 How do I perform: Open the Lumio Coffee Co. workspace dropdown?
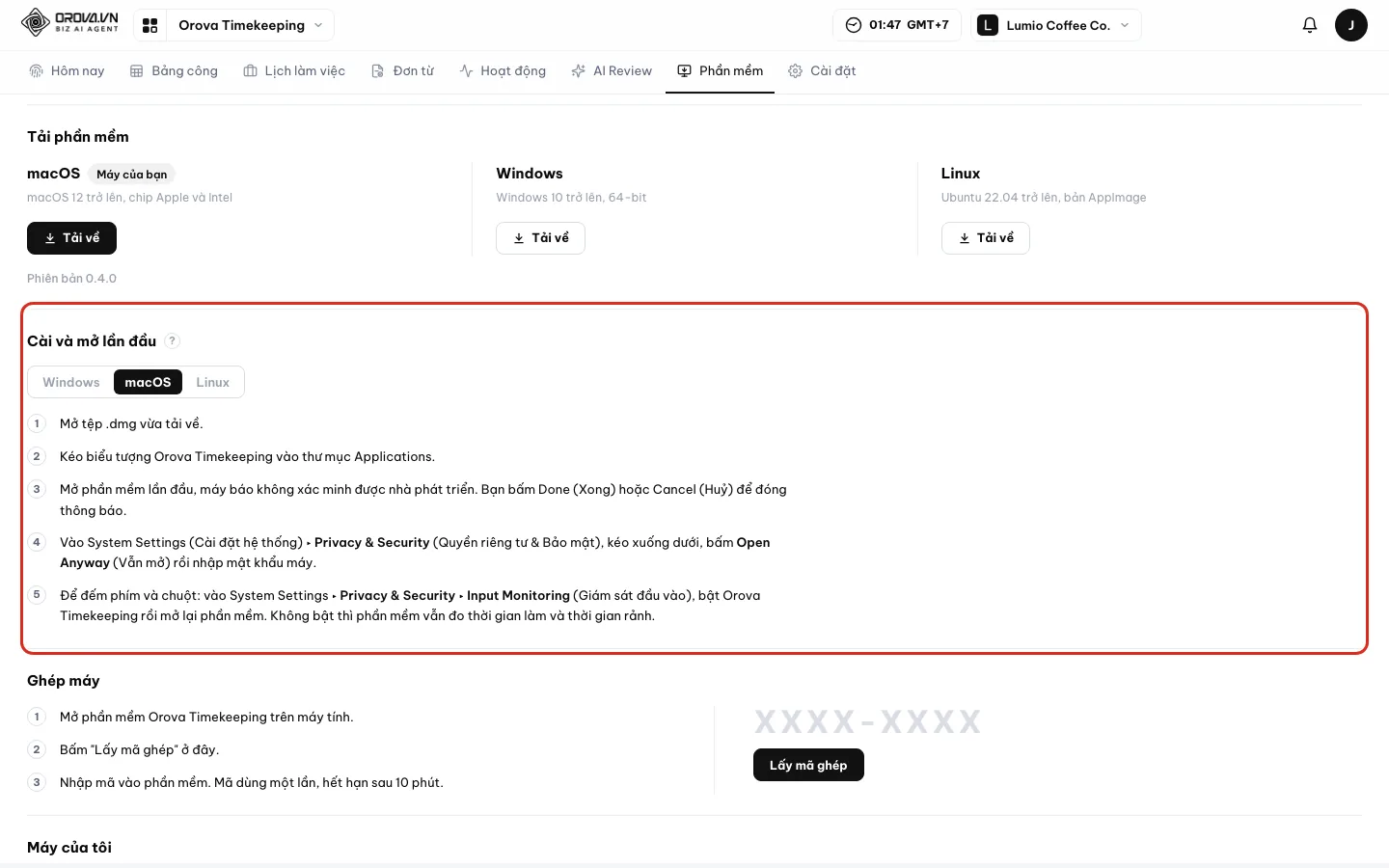(1055, 25)
